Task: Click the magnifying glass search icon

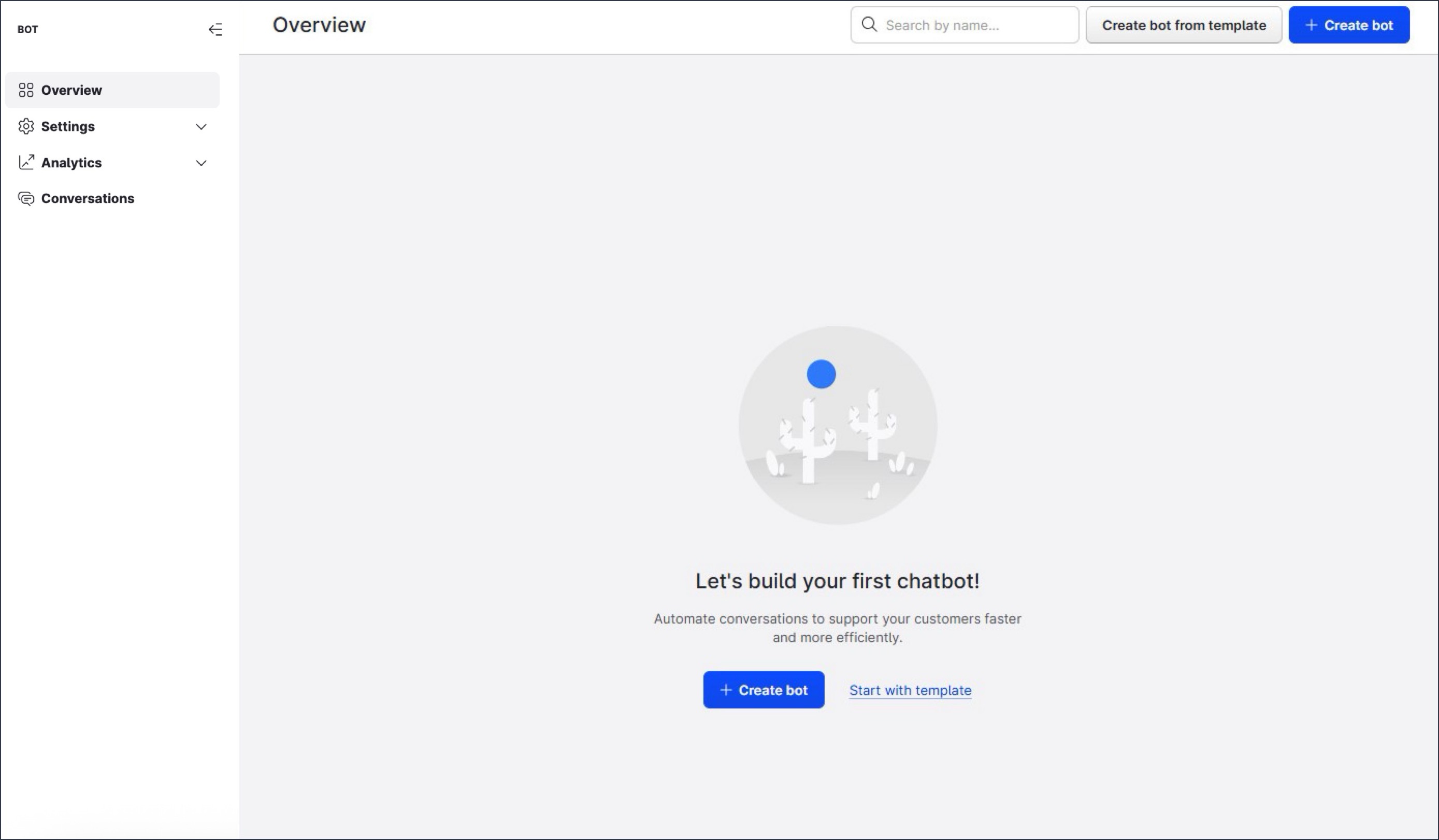Action: click(869, 24)
